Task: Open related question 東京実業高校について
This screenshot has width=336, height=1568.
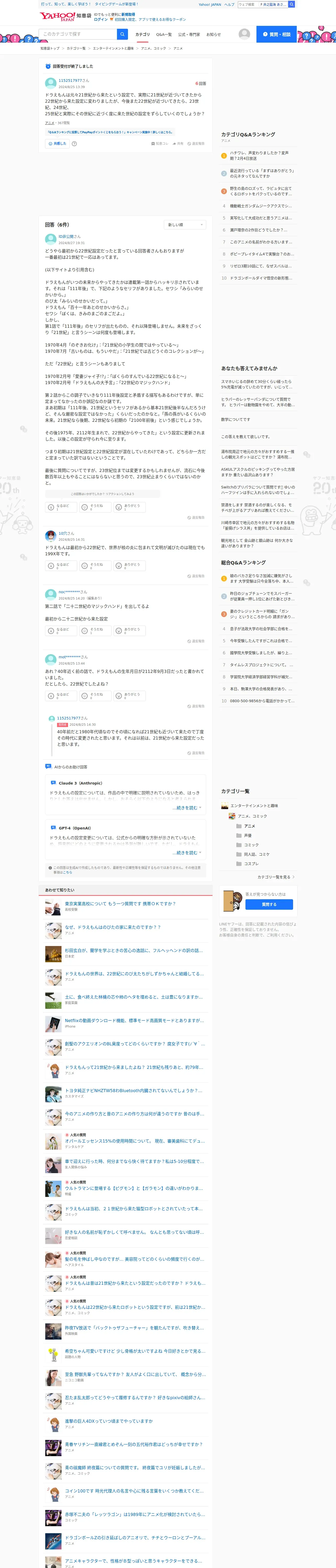Action: 120,904
